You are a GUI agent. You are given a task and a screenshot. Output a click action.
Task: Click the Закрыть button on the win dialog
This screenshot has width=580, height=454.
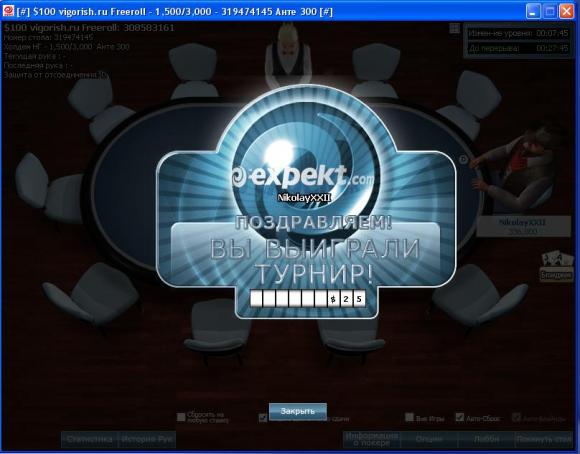click(x=298, y=411)
